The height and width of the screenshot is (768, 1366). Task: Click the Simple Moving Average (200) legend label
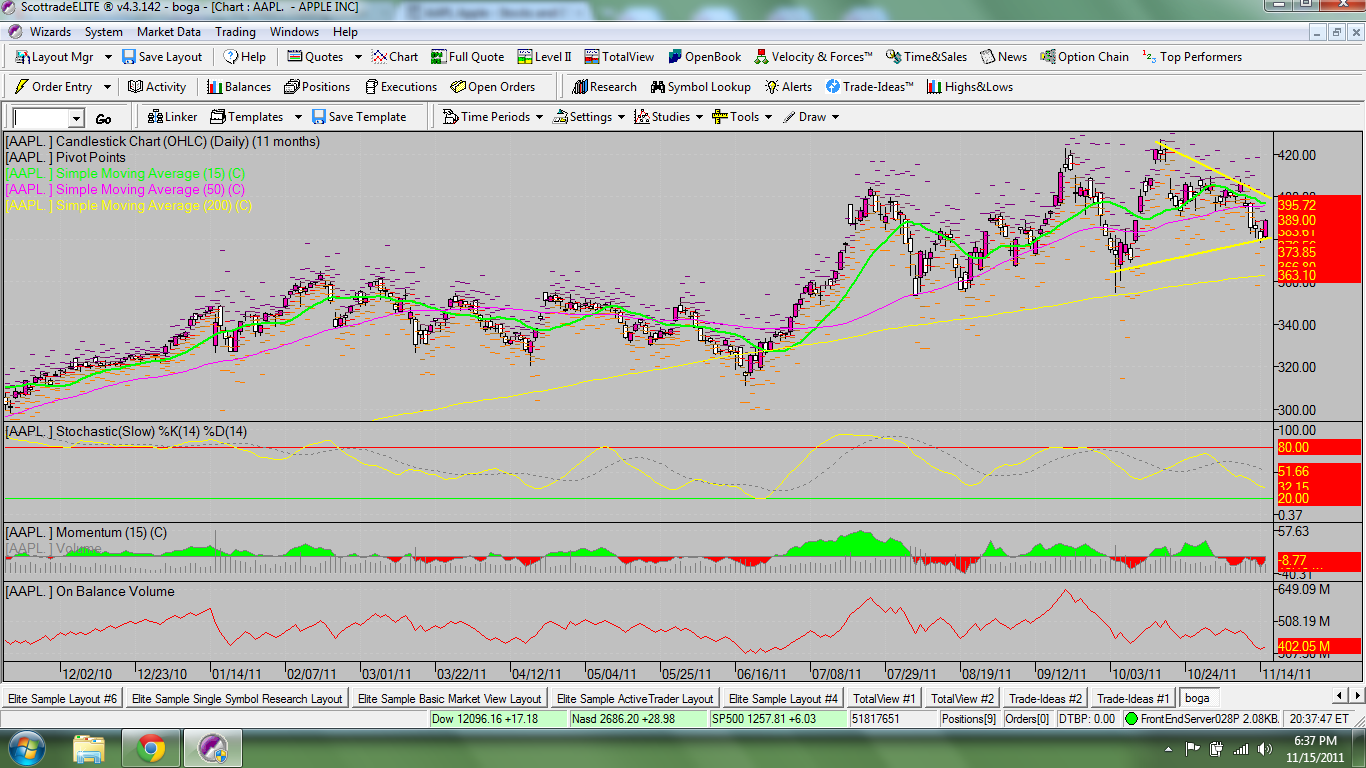tap(129, 206)
